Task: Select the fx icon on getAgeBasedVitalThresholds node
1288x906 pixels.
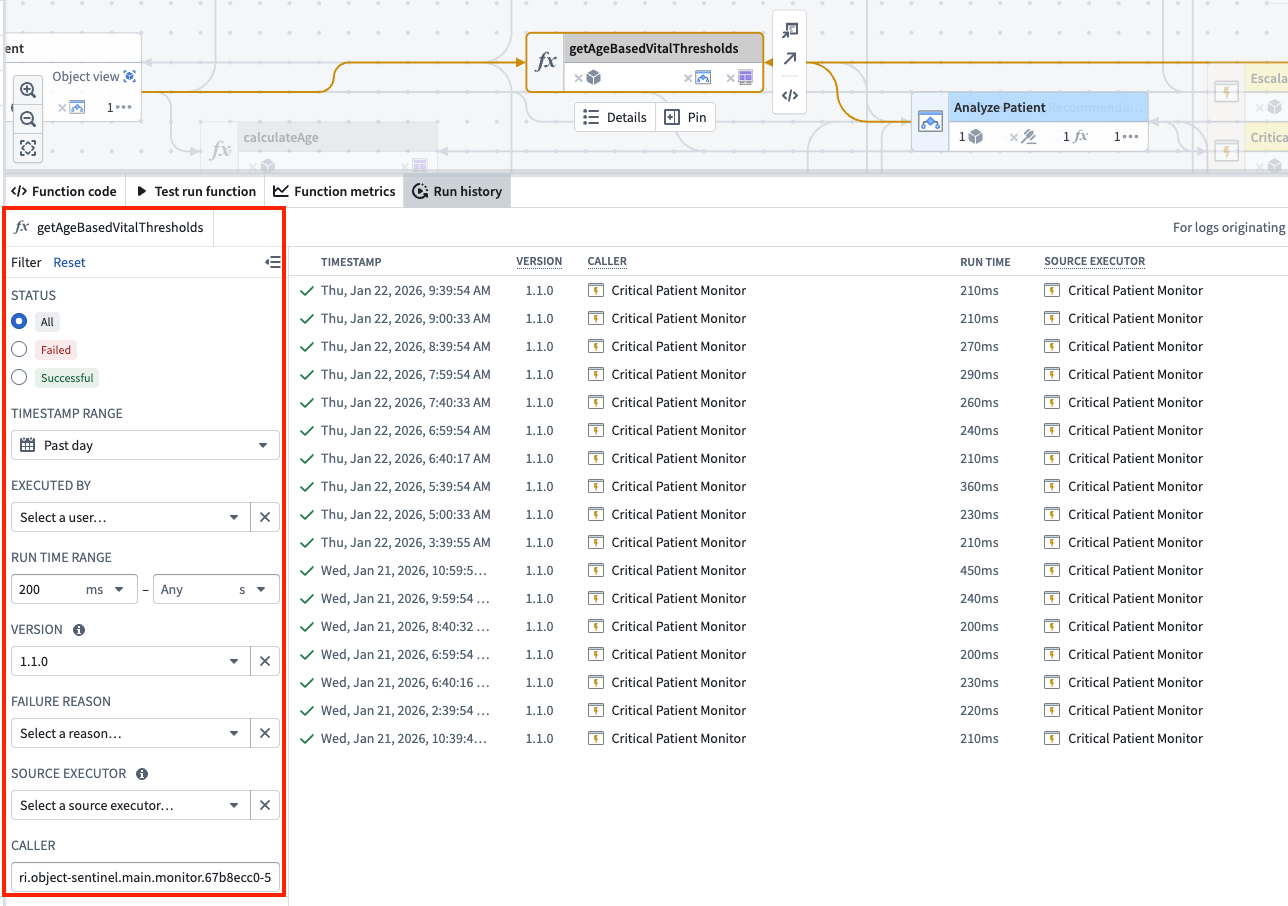Action: [545, 61]
